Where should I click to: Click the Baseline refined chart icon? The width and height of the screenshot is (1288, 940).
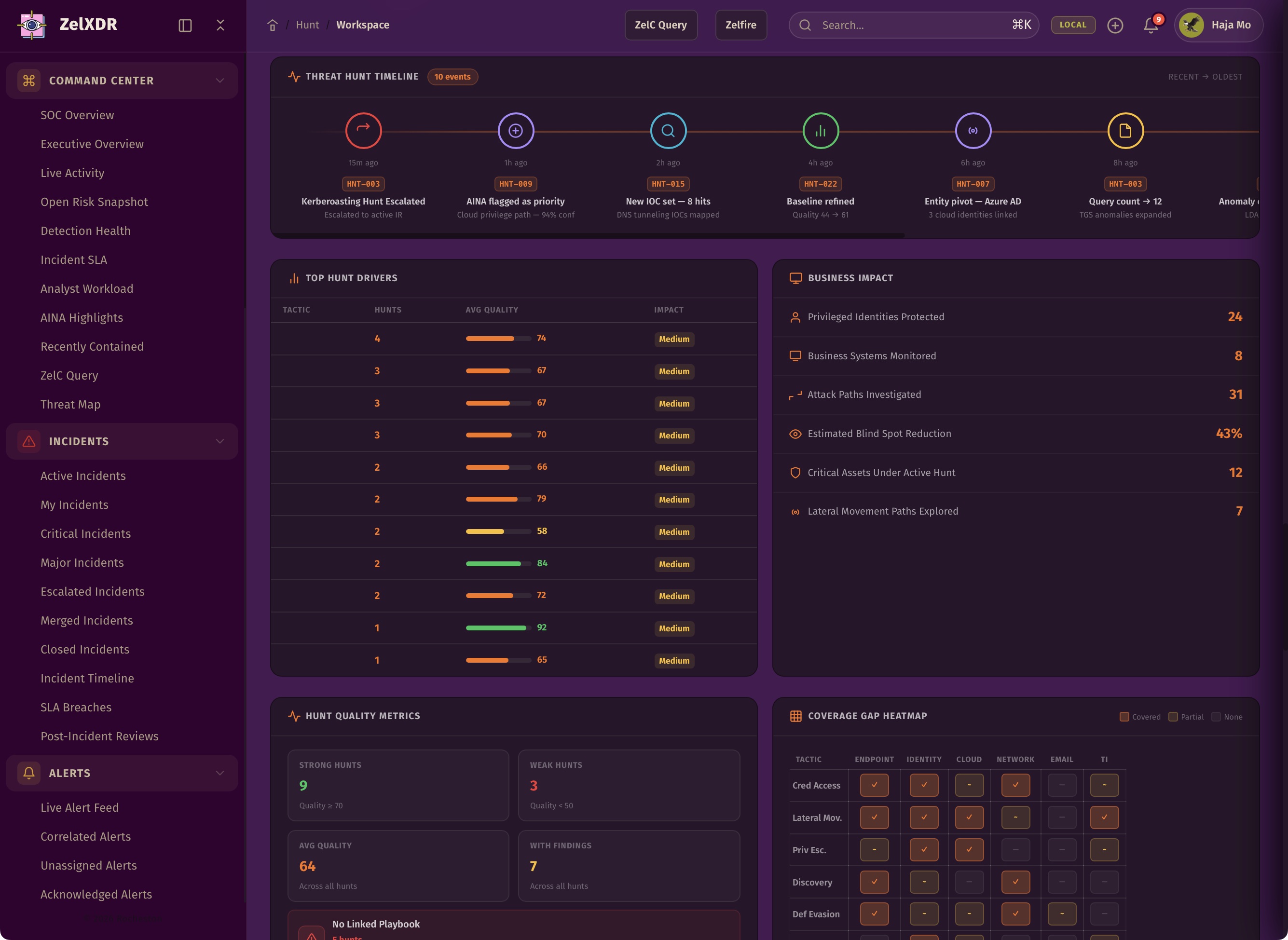coord(820,130)
